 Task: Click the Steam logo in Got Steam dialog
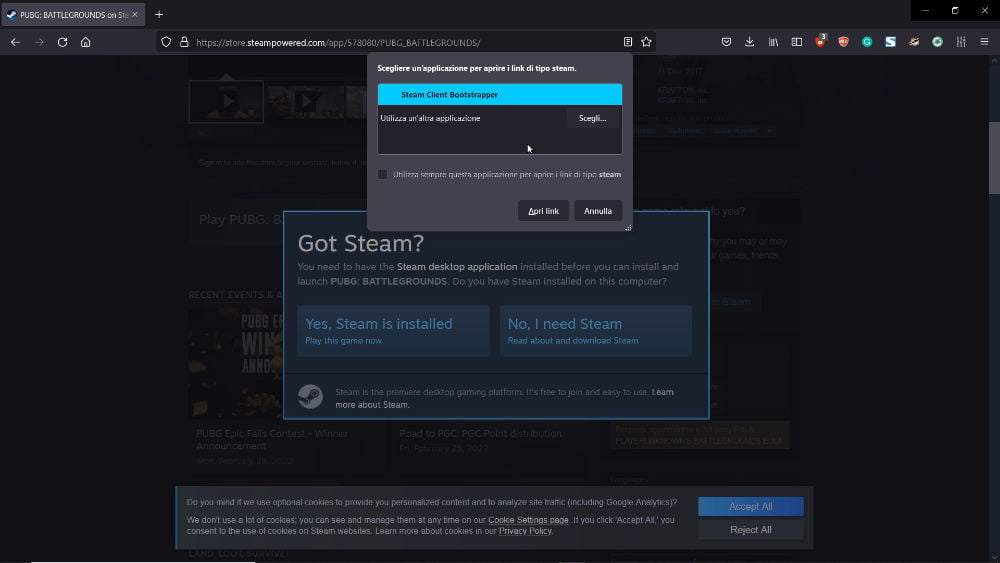311,397
